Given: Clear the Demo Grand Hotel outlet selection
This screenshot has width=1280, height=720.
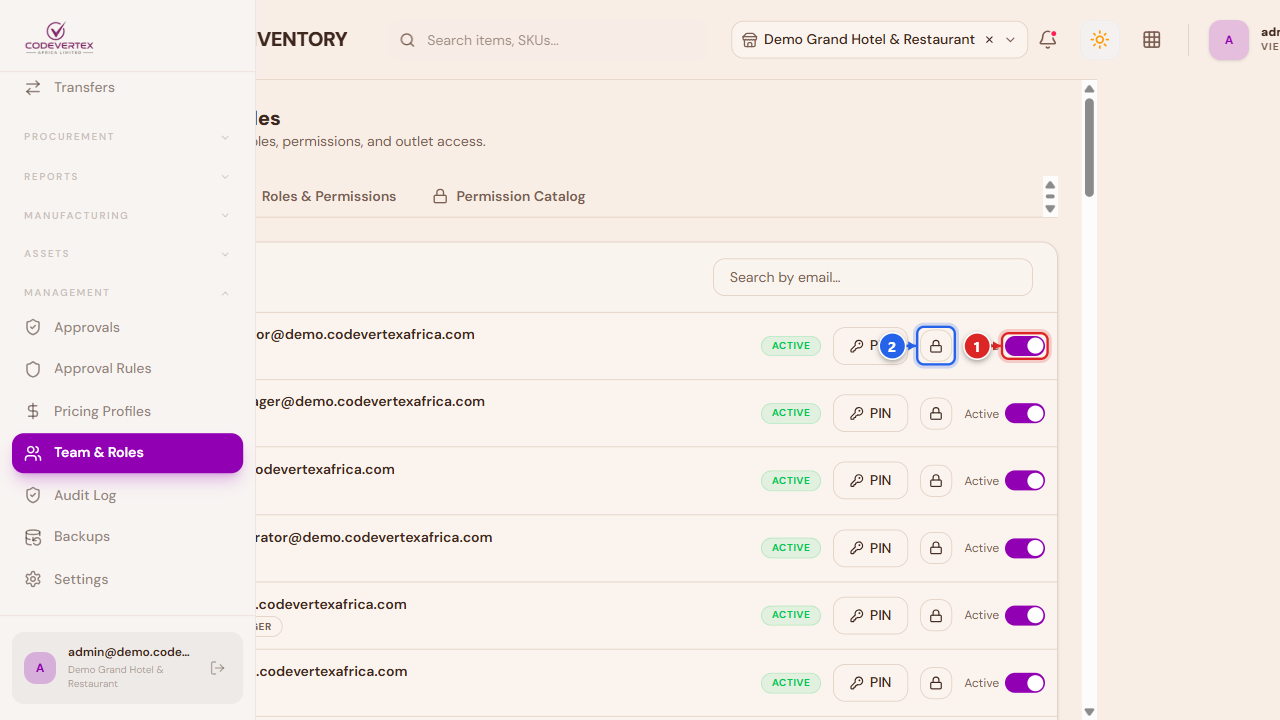Looking at the screenshot, I should click(x=989, y=40).
